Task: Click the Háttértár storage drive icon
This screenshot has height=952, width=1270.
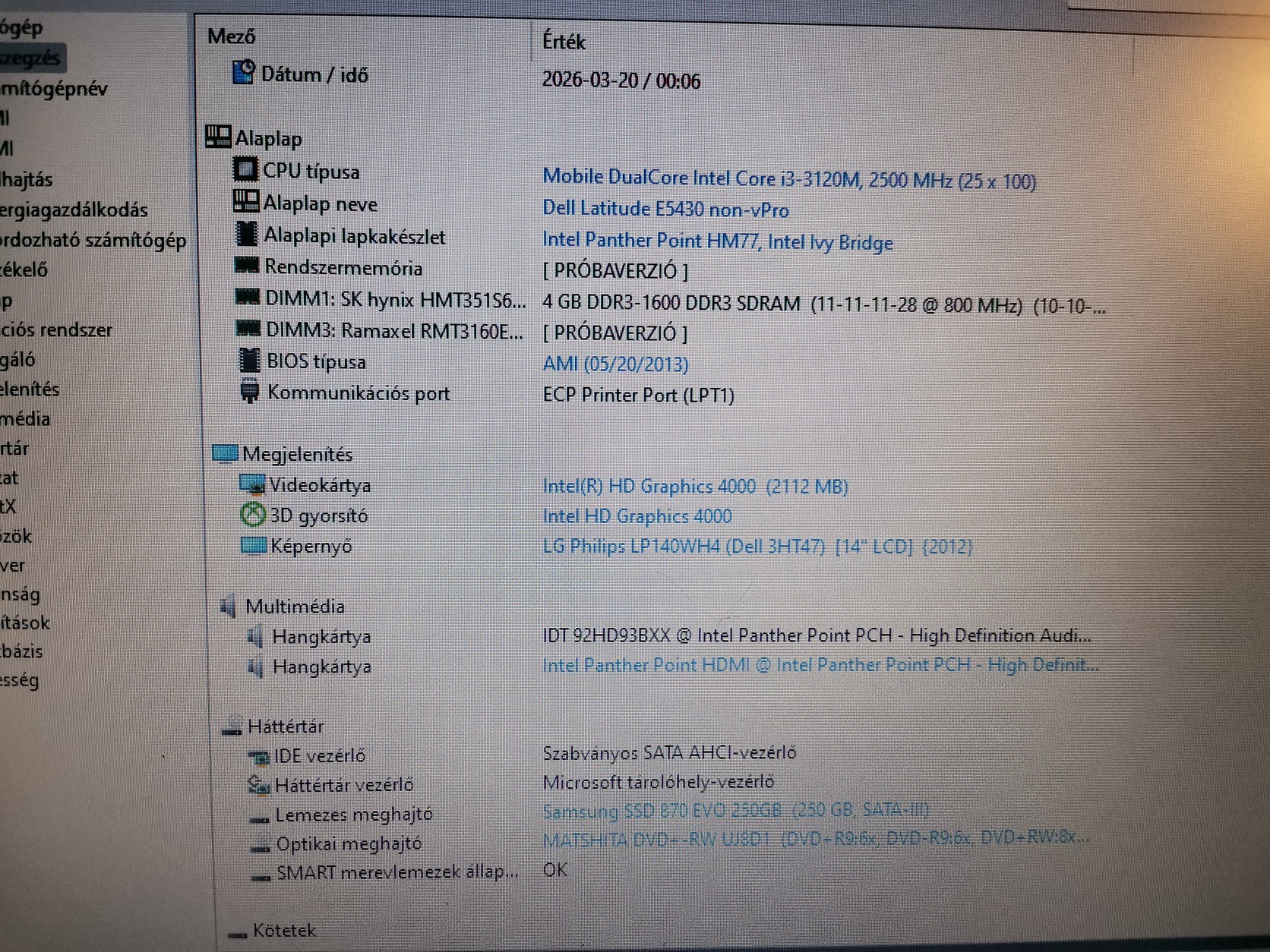Action: 232,727
